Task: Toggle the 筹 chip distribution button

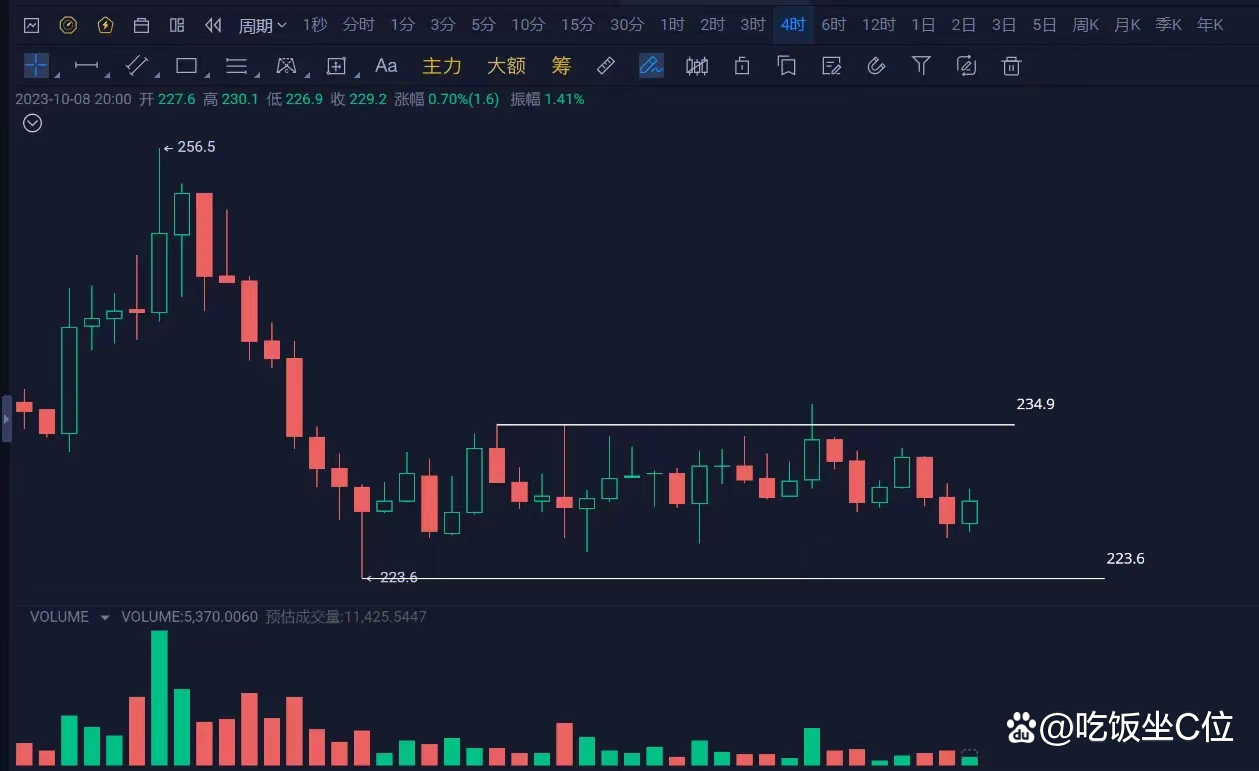Action: pos(561,66)
